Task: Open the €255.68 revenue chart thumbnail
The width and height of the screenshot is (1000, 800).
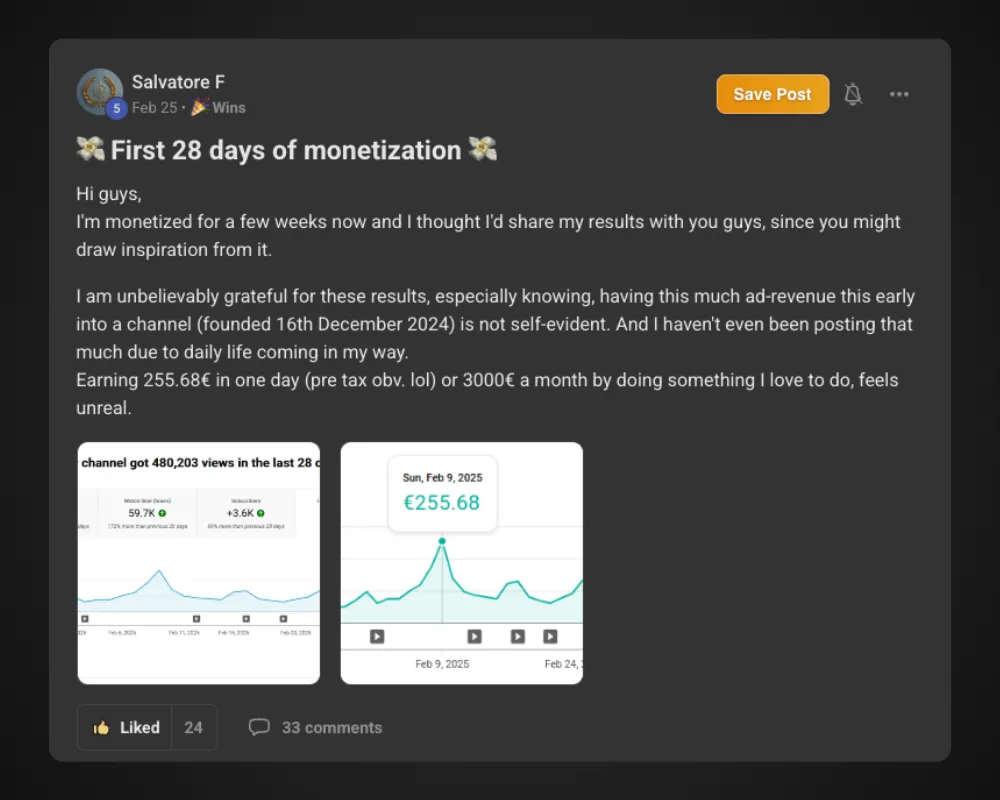Action: [461, 563]
